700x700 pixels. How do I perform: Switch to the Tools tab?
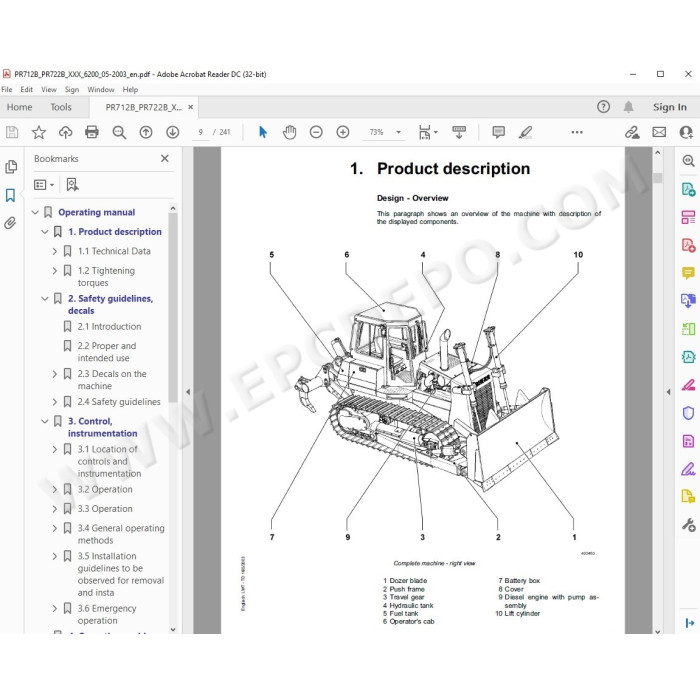(x=61, y=107)
